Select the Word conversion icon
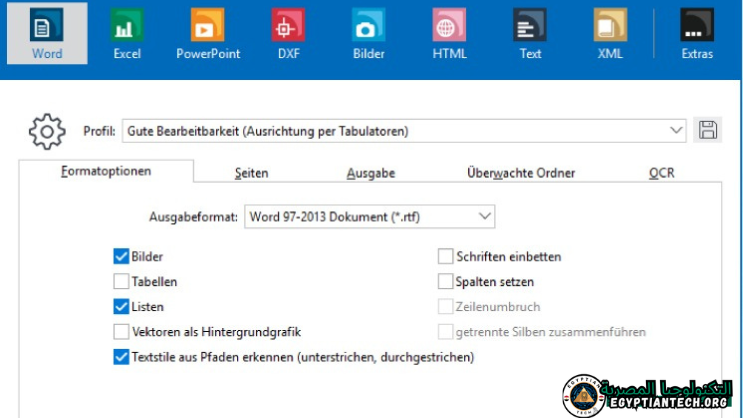743x418 pixels. coord(46,26)
